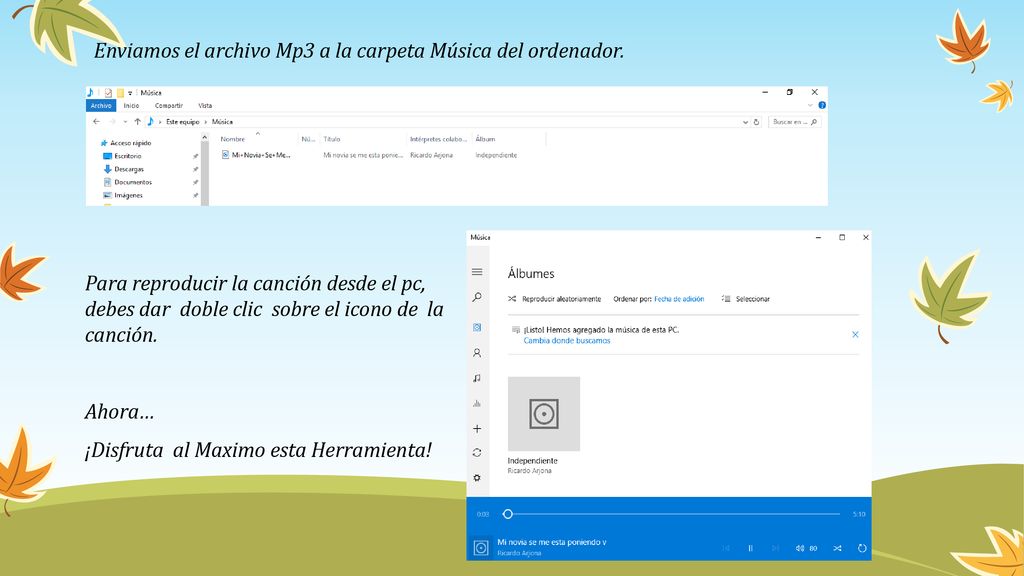Screen dimensions: 1024x576
Task: Click 'Música' in the address breadcrumb
Action: pyautogui.click(x=222, y=122)
